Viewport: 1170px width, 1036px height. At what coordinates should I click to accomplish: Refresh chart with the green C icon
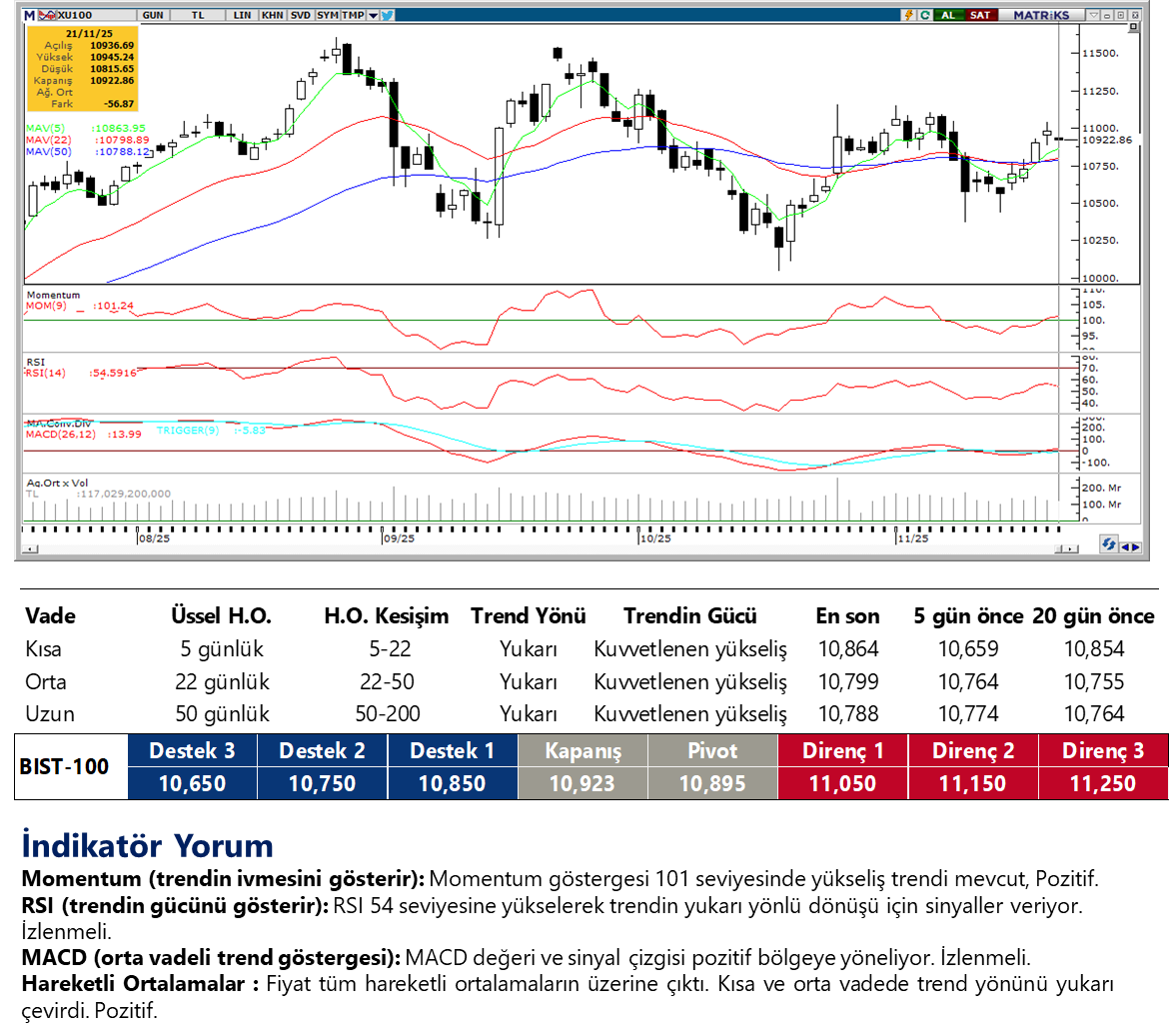[925, 15]
